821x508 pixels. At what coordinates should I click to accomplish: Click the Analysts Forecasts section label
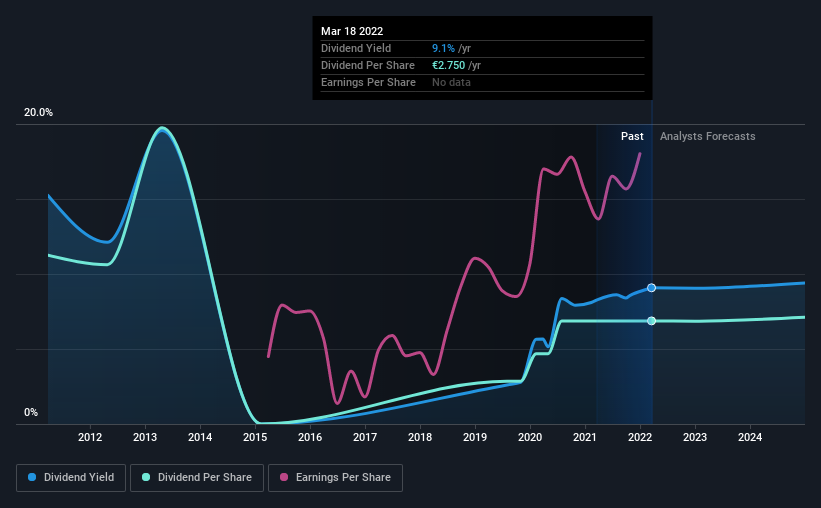[707, 136]
